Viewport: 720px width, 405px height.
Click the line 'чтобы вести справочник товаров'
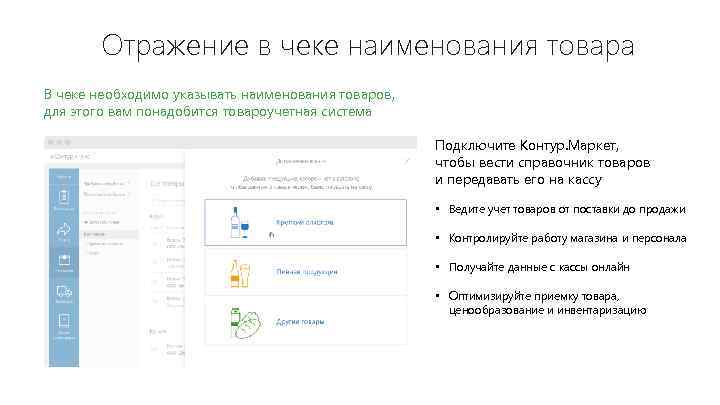click(543, 163)
